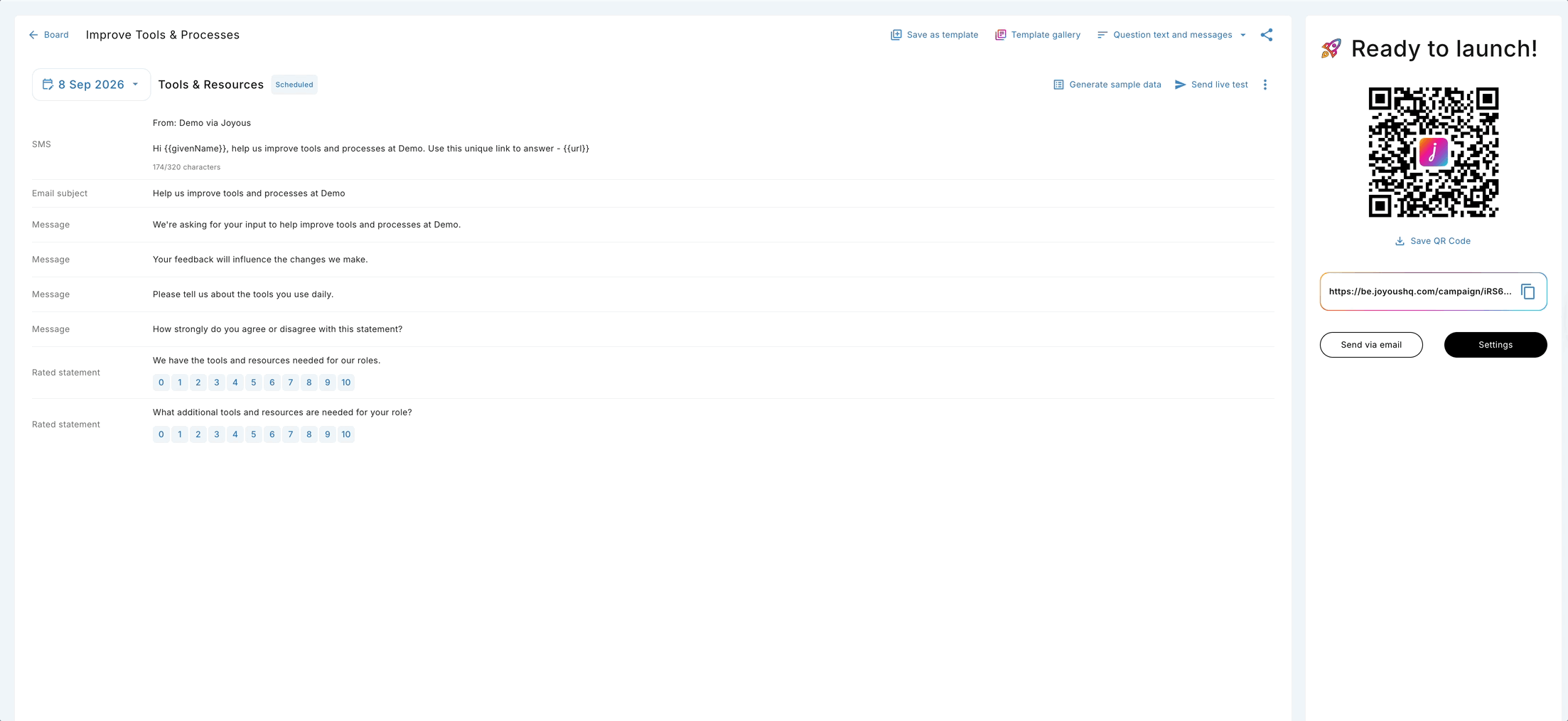Screen dimensions: 1568x721
Task: Open the Settings button
Action: 1495,345
